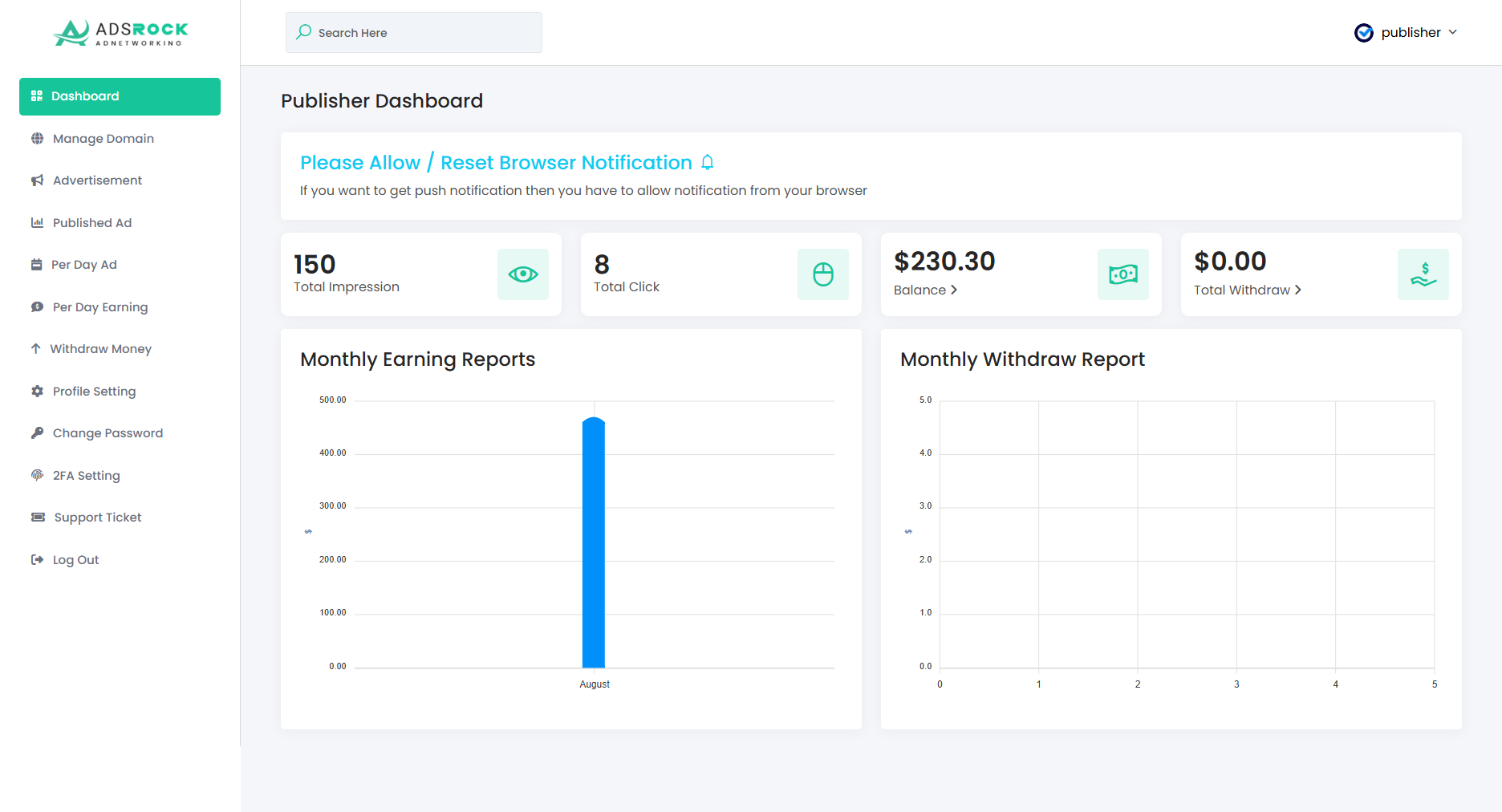Click the Withdraw Money arrow icon

click(37, 348)
